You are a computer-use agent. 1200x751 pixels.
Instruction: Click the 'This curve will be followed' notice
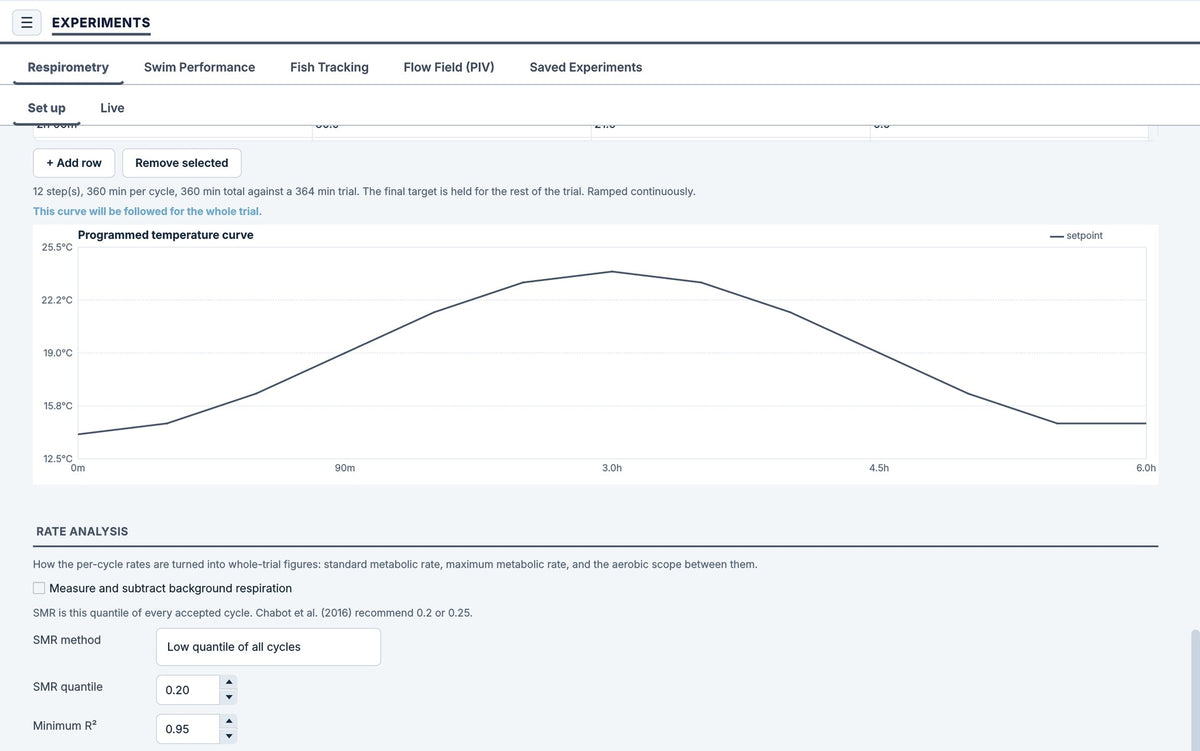pos(147,211)
